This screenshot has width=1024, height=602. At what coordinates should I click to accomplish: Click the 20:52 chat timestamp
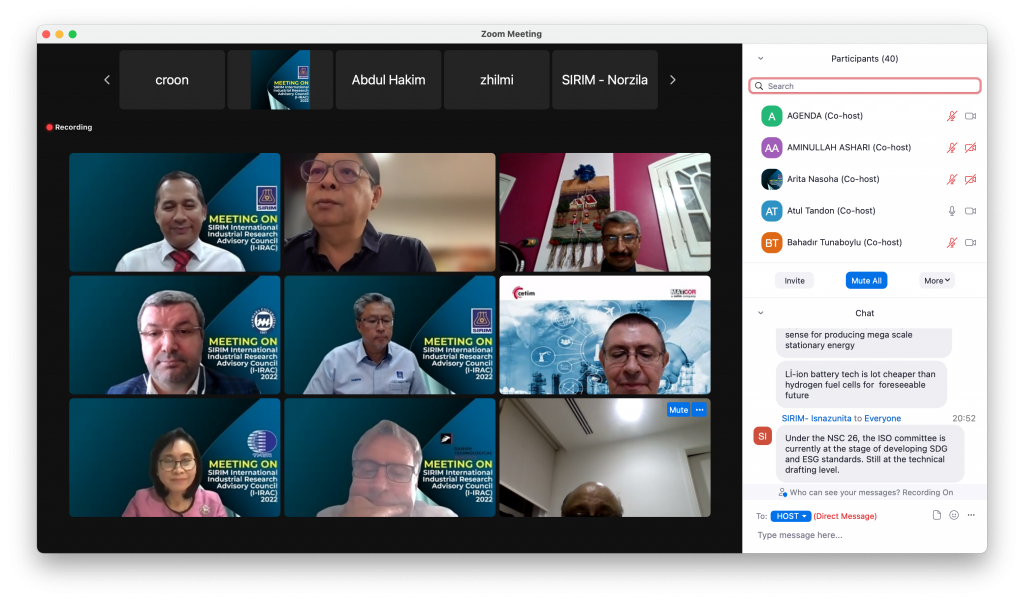click(x=964, y=419)
